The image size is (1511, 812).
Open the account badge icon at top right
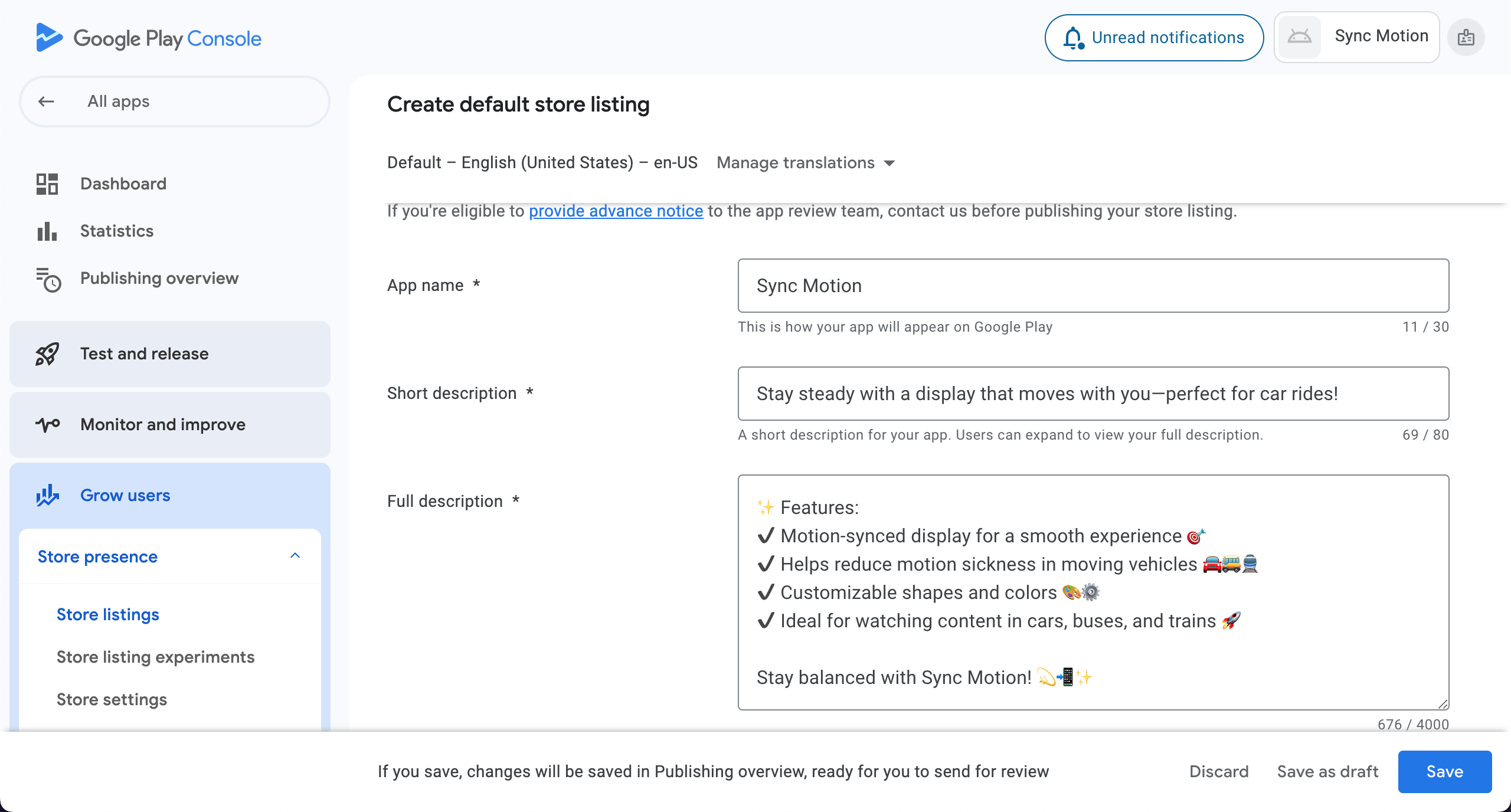coord(1466,38)
